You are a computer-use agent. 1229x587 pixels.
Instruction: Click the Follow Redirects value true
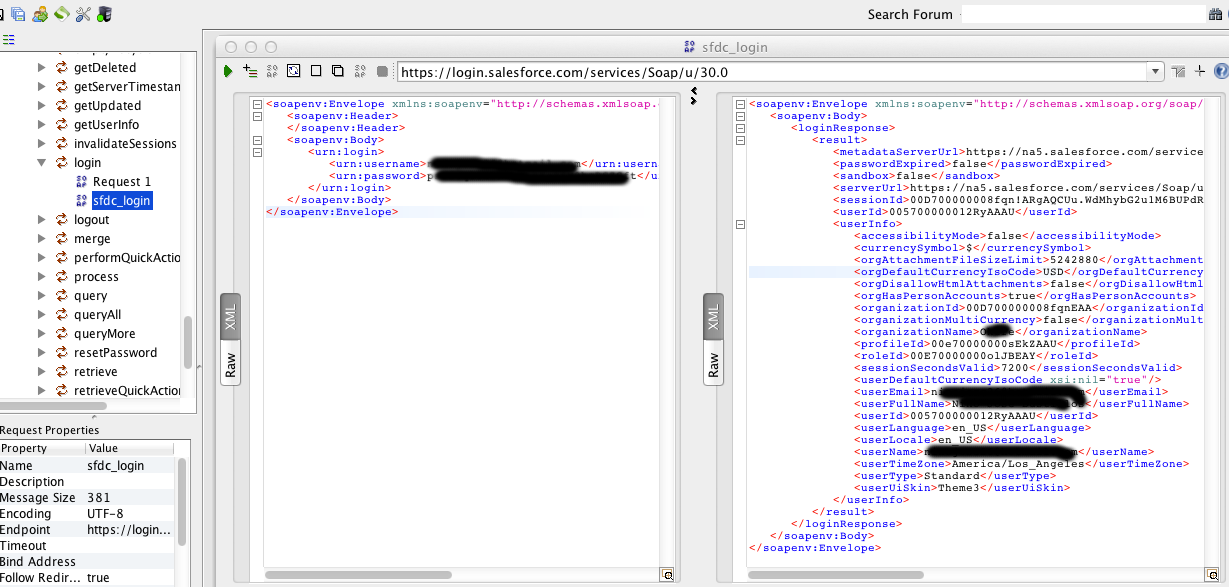click(98, 578)
